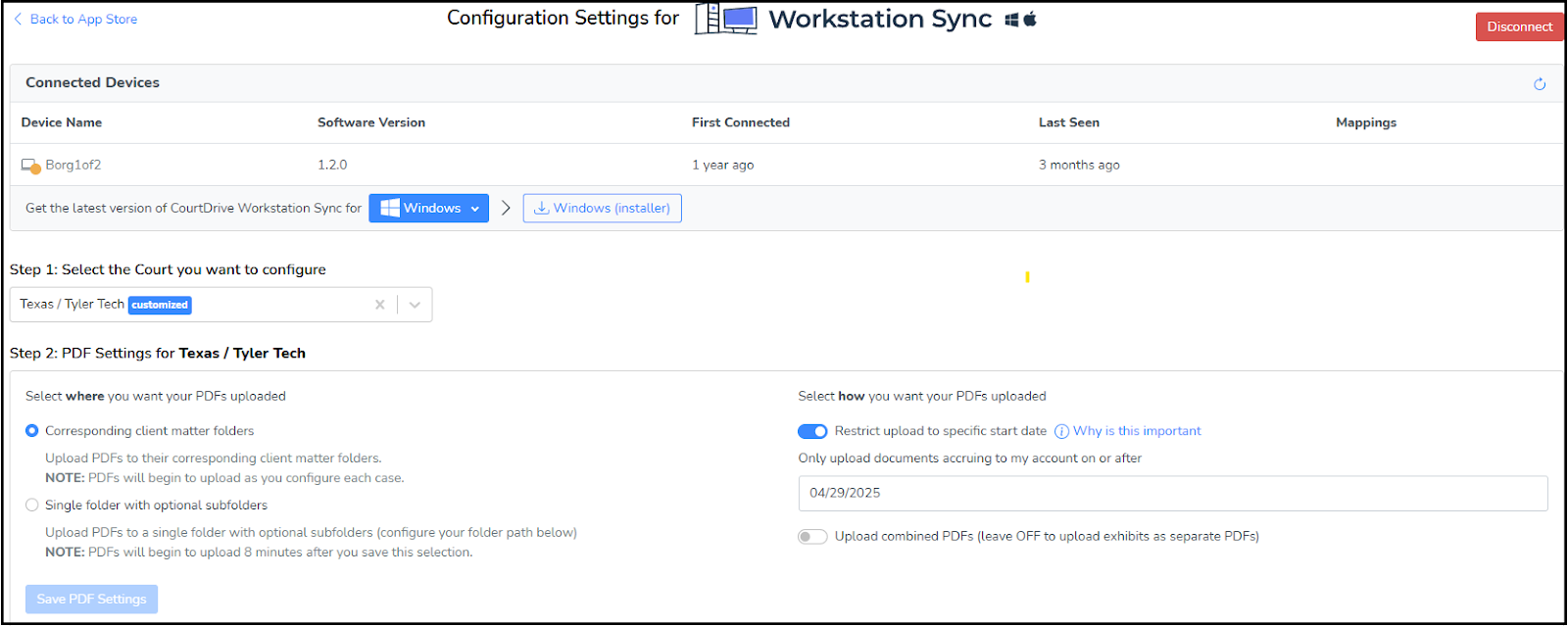1568x626 pixels.
Task: Click the customized badge
Action: [160, 305]
